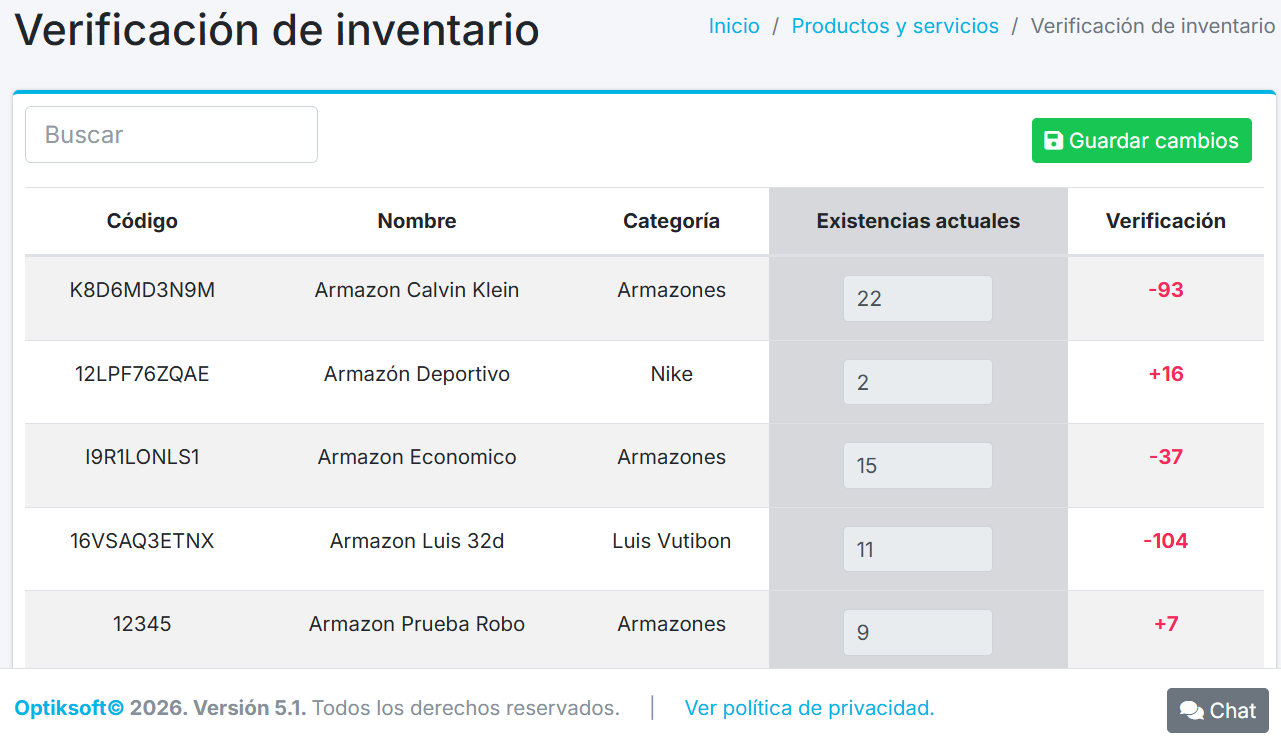The width and height of the screenshot is (1281, 744).
Task: Click the -104 verification value
Action: [x=1165, y=541]
